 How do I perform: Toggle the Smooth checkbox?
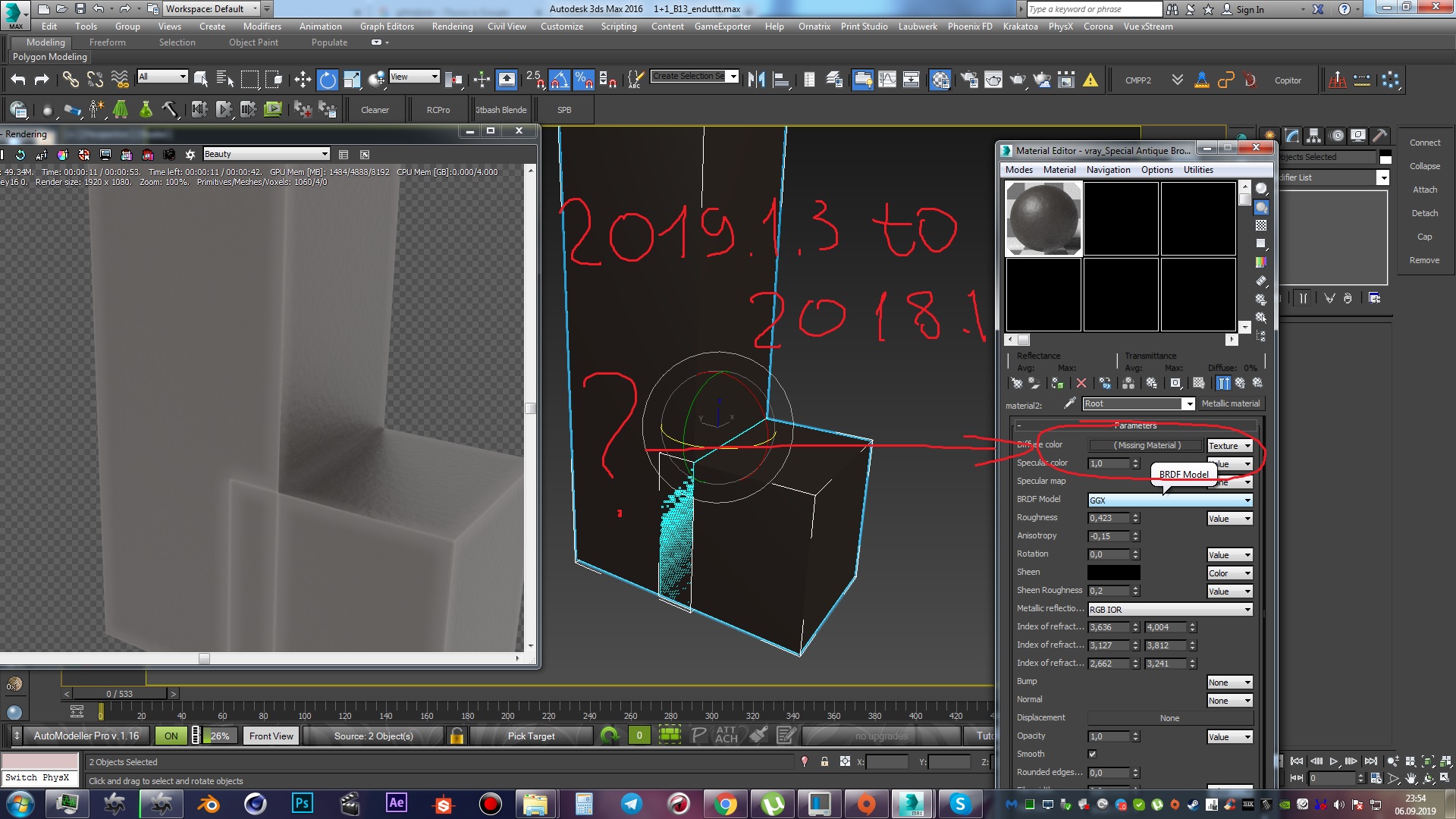[1092, 754]
